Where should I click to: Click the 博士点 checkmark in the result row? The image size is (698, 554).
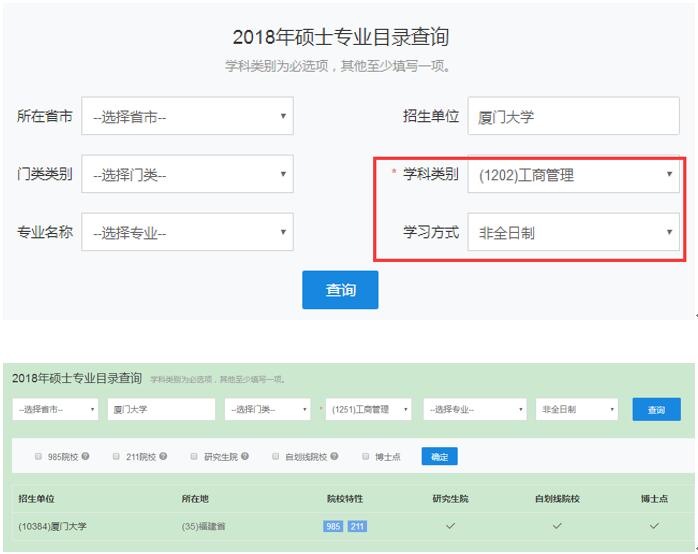tap(654, 525)
